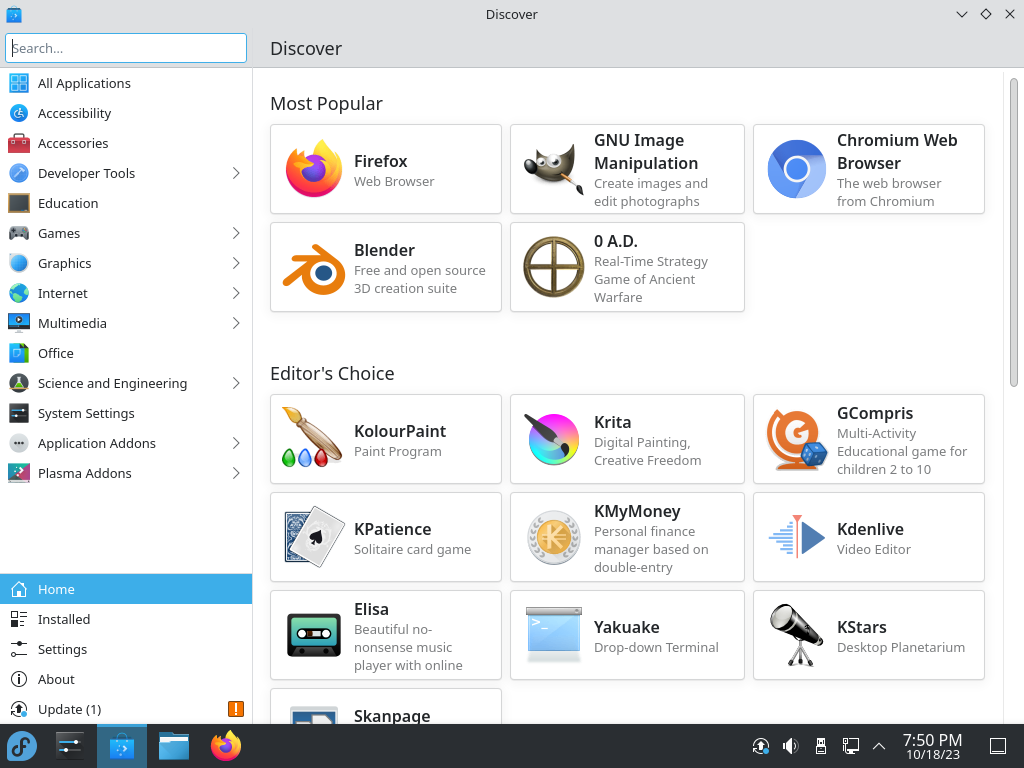Click the show desktop button
The image size is (1024, 768).
click(998, 746)
